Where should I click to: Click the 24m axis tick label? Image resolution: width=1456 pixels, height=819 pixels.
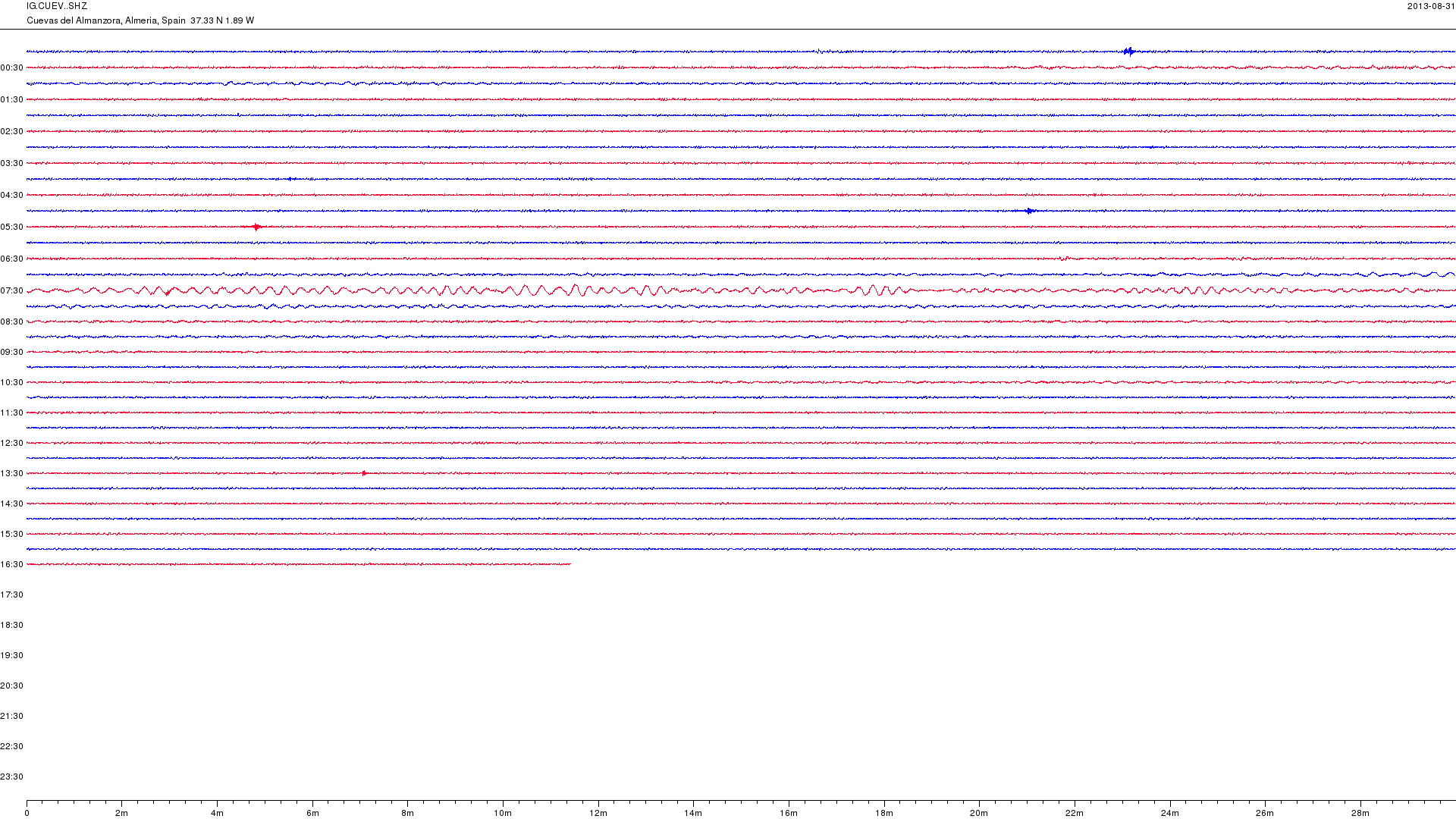click(1170, 814)
